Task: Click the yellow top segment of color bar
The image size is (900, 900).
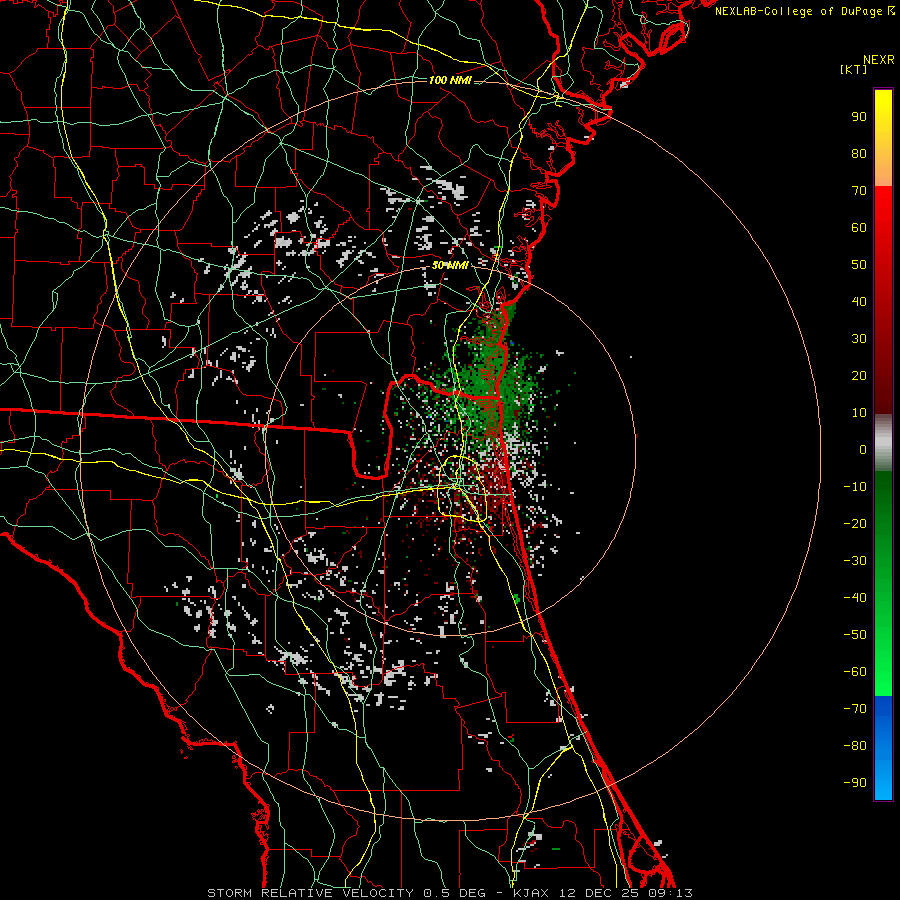Action: coord(883,138)
